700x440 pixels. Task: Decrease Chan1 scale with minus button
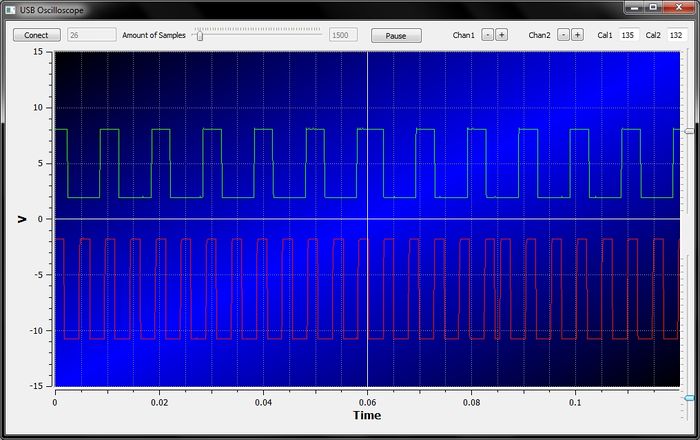487,35
